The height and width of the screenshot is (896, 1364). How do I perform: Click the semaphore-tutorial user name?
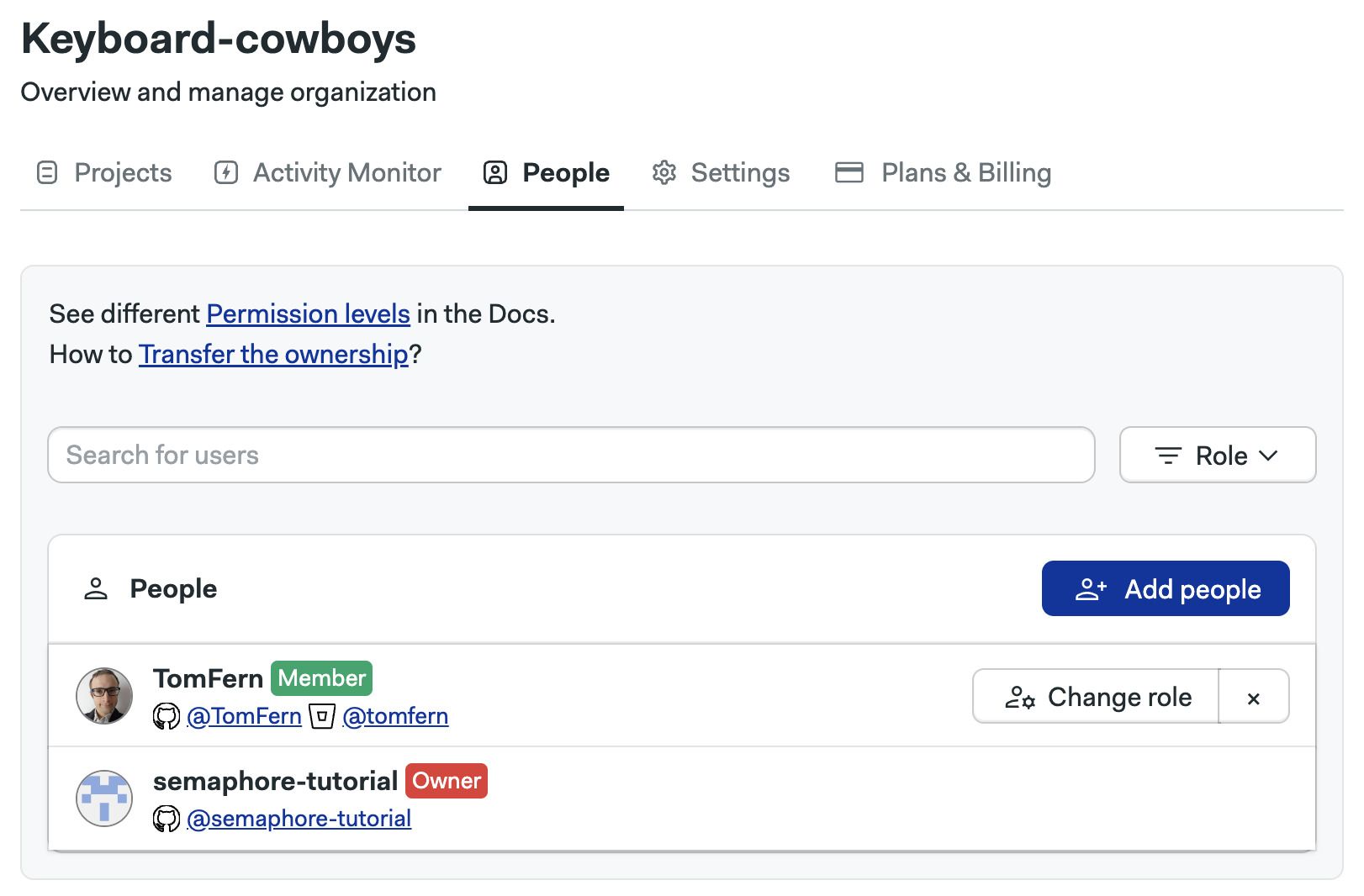tap(275, 781)
